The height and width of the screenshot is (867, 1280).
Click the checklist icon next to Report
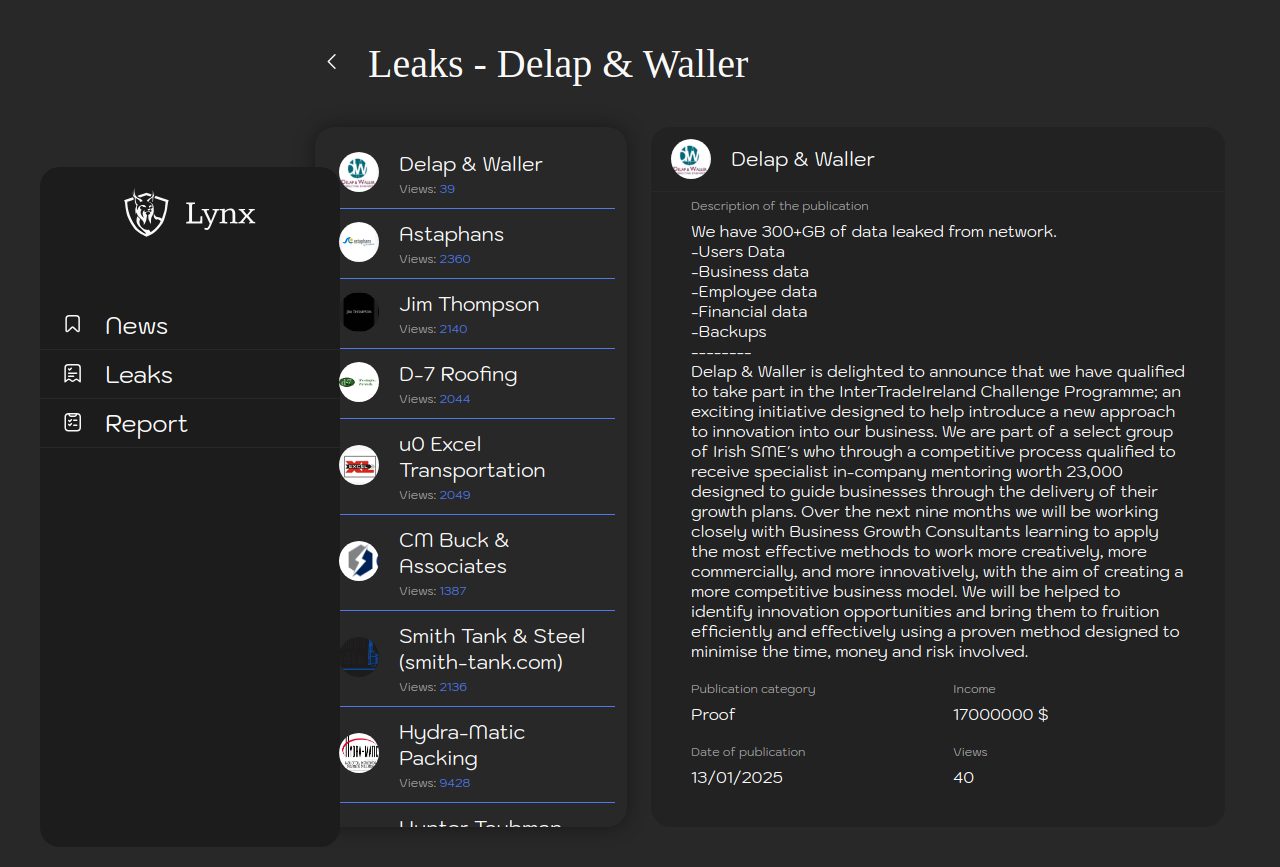[x=72, y=423]
